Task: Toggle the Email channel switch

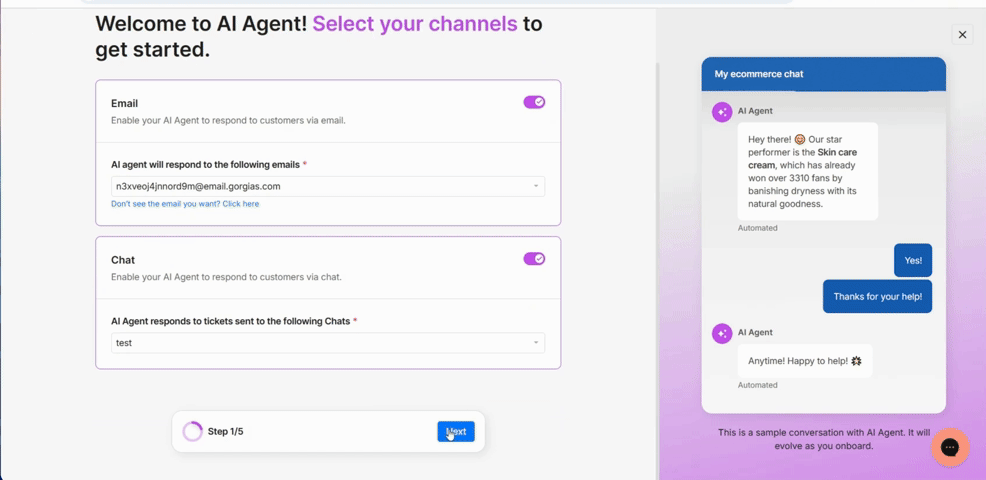Action: pyautogui.click(x=534, y=102)
